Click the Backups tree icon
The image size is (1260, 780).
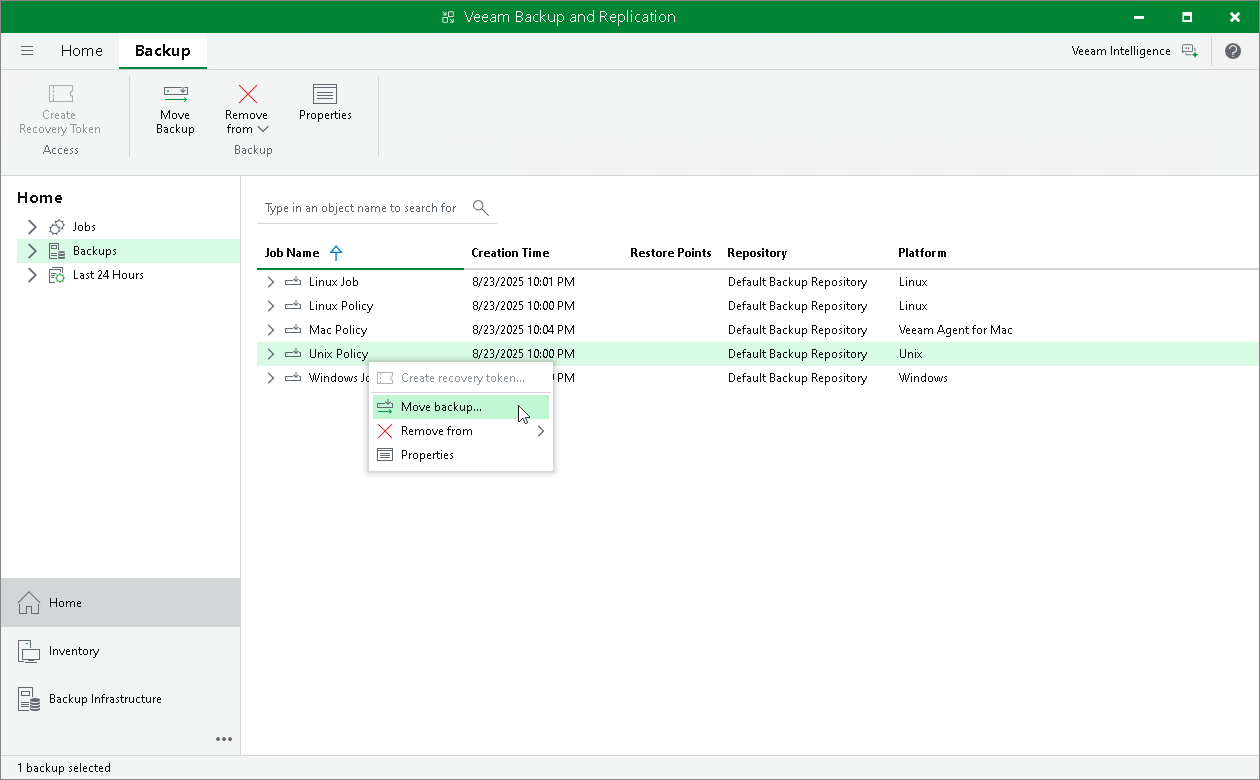point(57,251)
